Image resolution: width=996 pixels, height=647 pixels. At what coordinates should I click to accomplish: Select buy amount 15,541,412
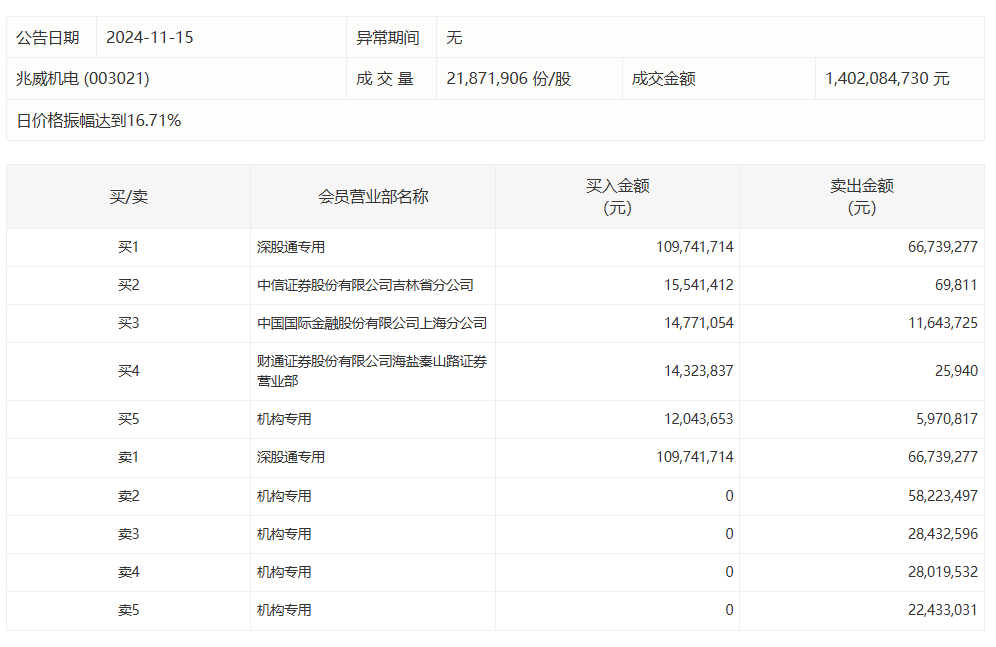pyautogui.click(x=699, y=285)
